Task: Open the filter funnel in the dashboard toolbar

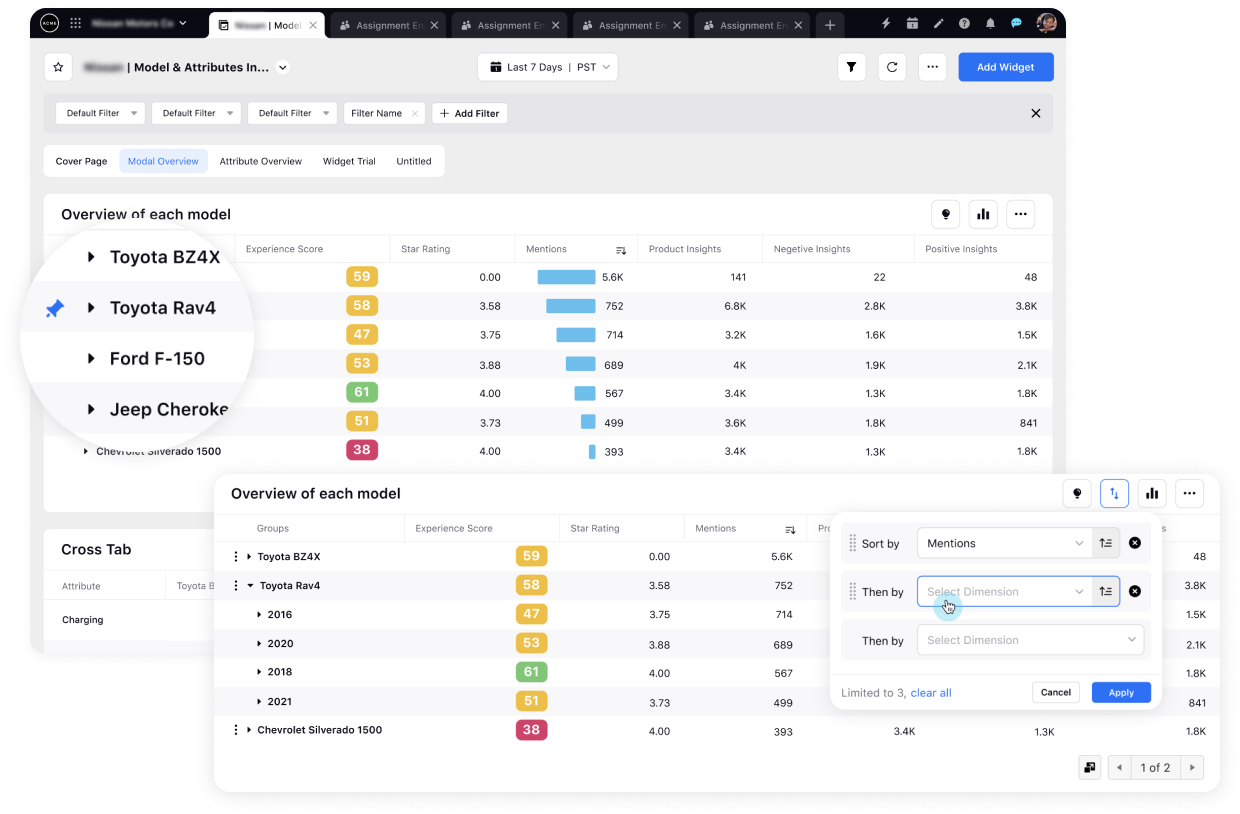Action: 851,67
